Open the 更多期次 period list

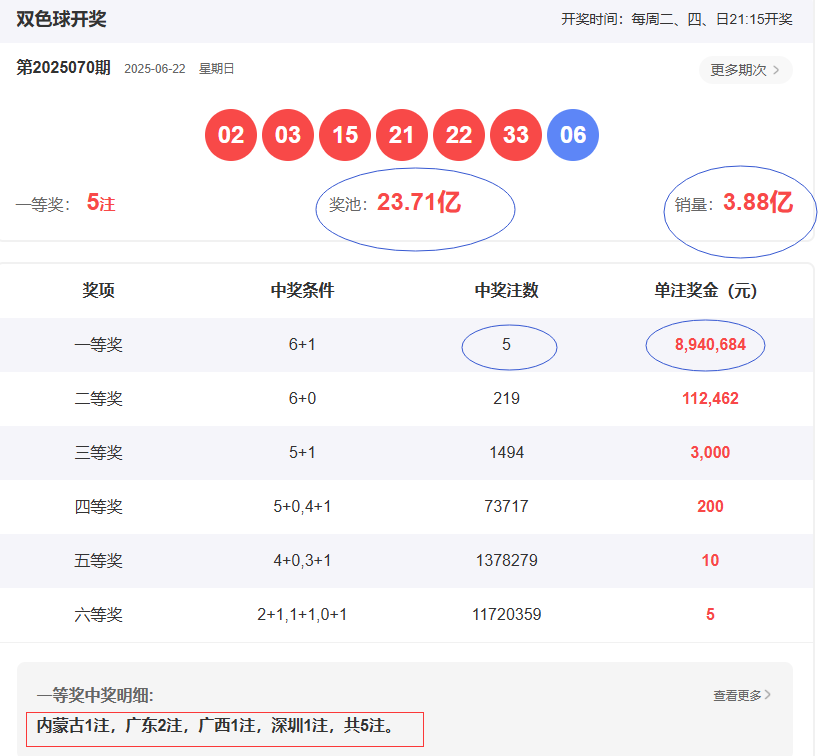click(745, 70)
